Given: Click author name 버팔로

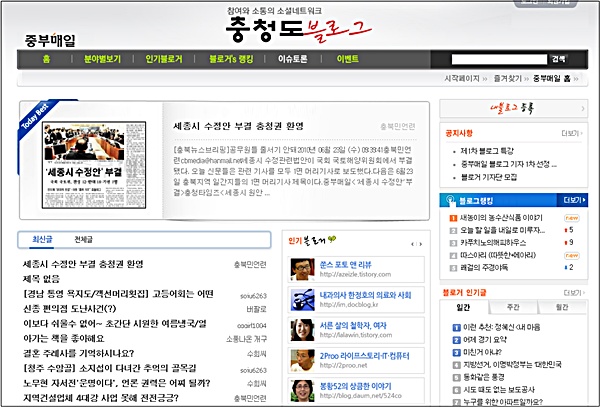Looking at the screenshot, I should click(256, 309).
